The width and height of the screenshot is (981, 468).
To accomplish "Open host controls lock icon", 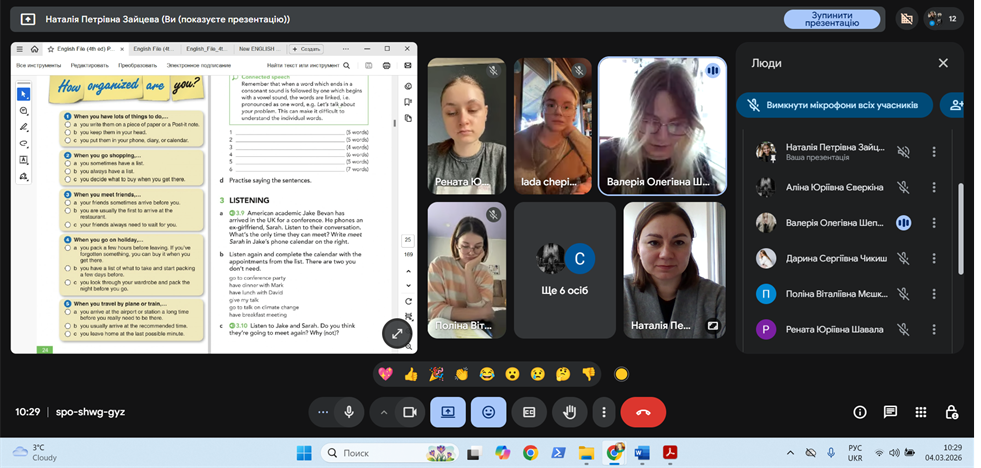I will coord(952,412).
